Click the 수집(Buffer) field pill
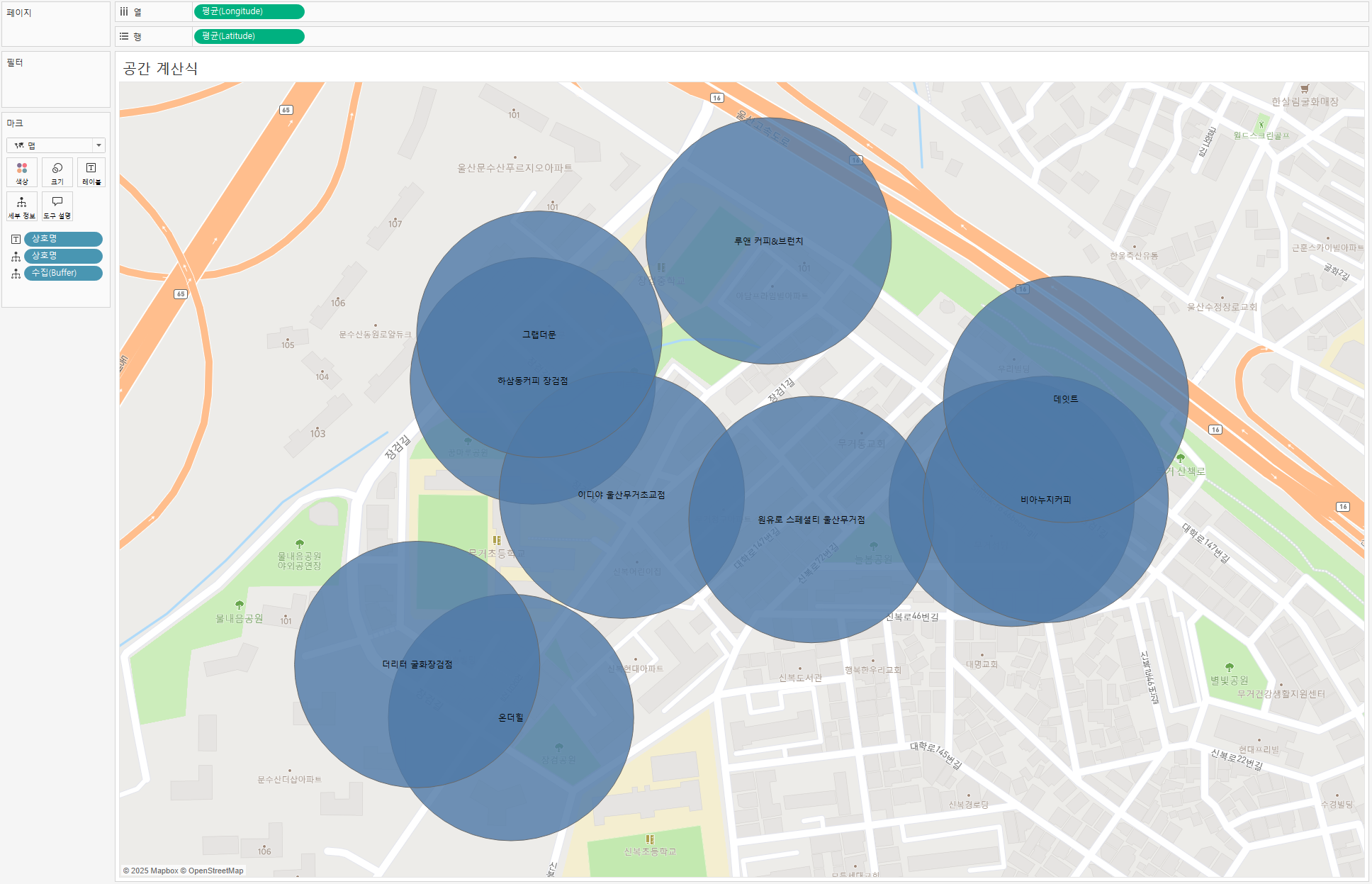The height and width of the screenshot is (884, 1372). (x=63, y=273)
